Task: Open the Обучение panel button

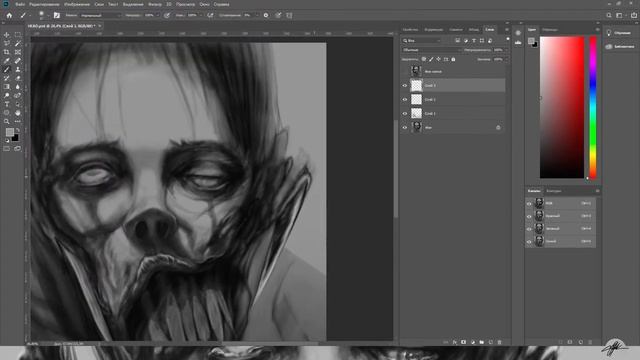Action: [x=619, y=33]
